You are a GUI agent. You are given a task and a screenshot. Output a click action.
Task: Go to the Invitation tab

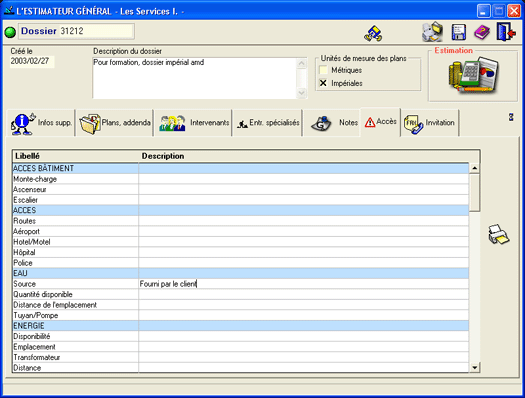[x=430, y=123]
